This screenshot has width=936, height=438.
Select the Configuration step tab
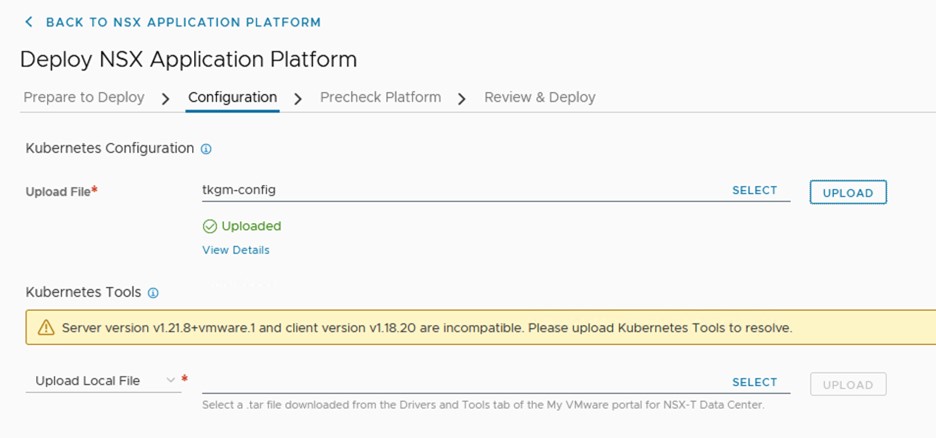click(232, 97)
